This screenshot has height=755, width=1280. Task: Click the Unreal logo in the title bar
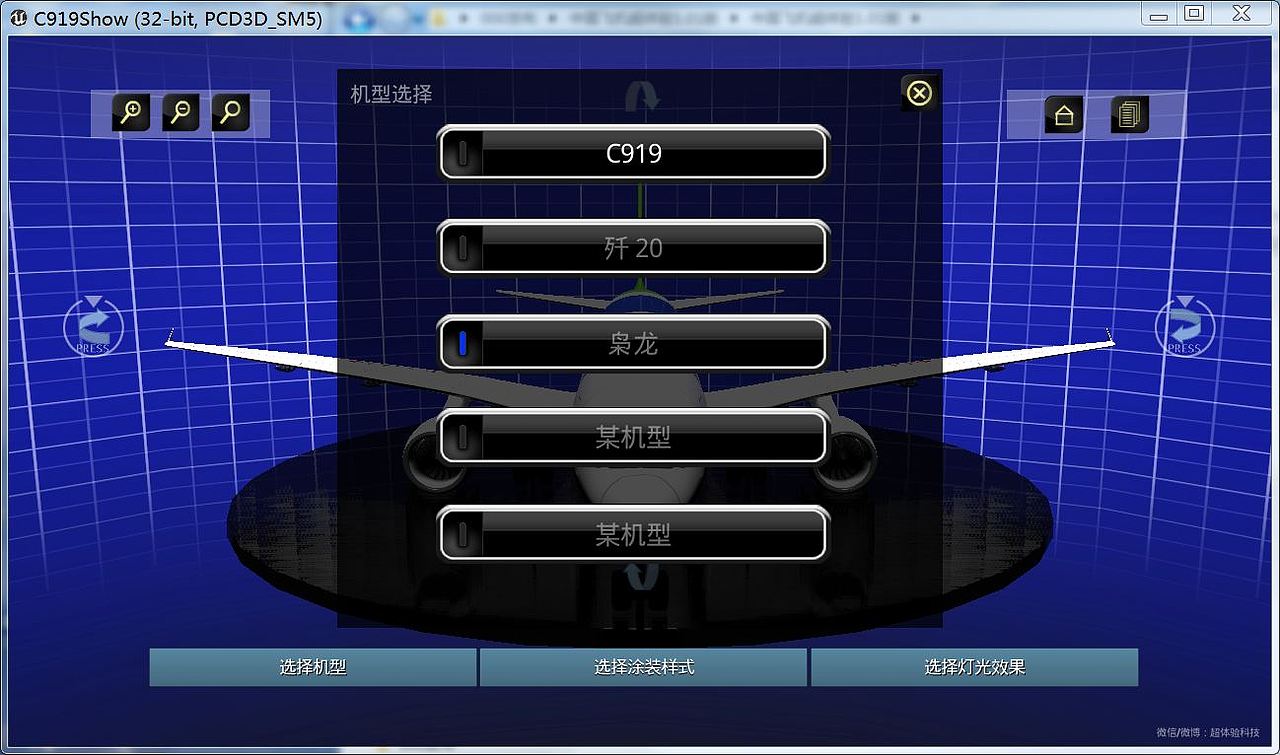[x=17, y=17]
